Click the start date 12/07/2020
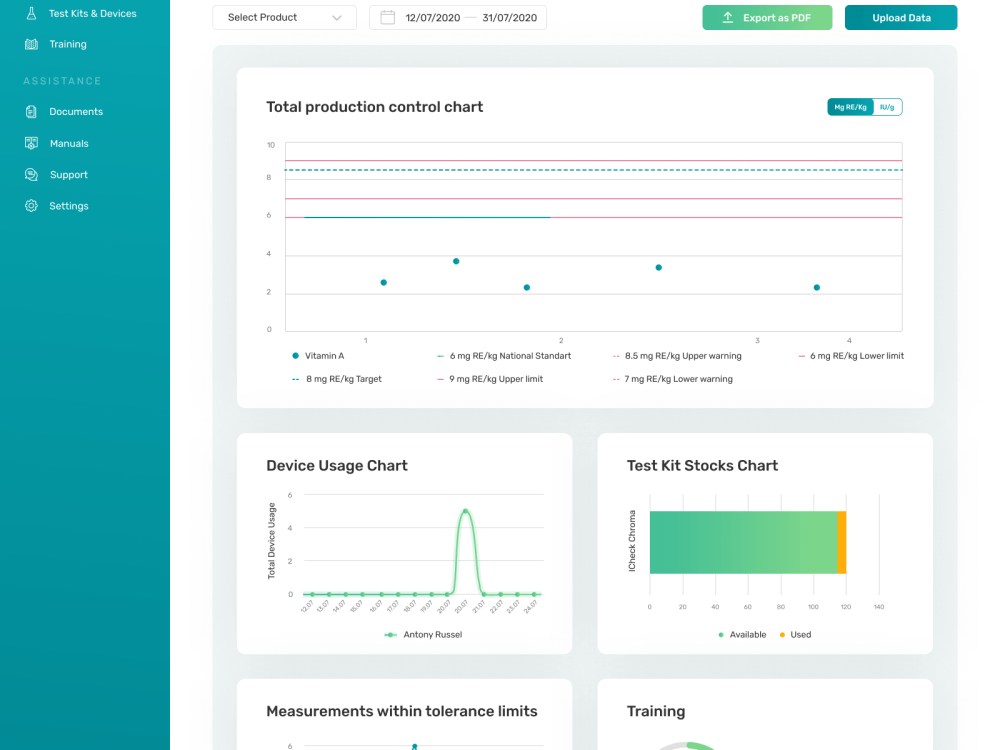Viewport: 1000px width, 750px height. pos(432,18)
